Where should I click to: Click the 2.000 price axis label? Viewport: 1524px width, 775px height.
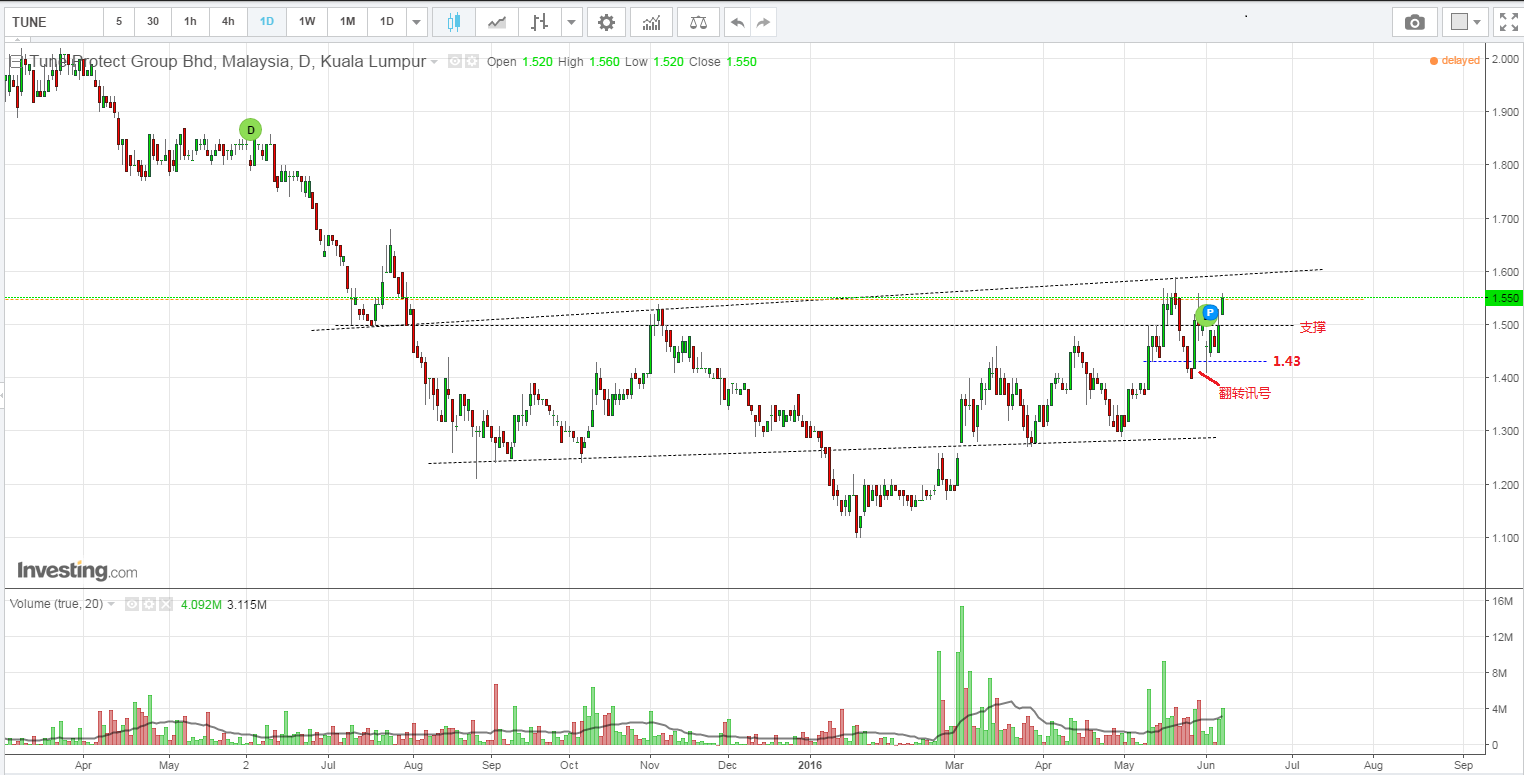(1506, 59)
